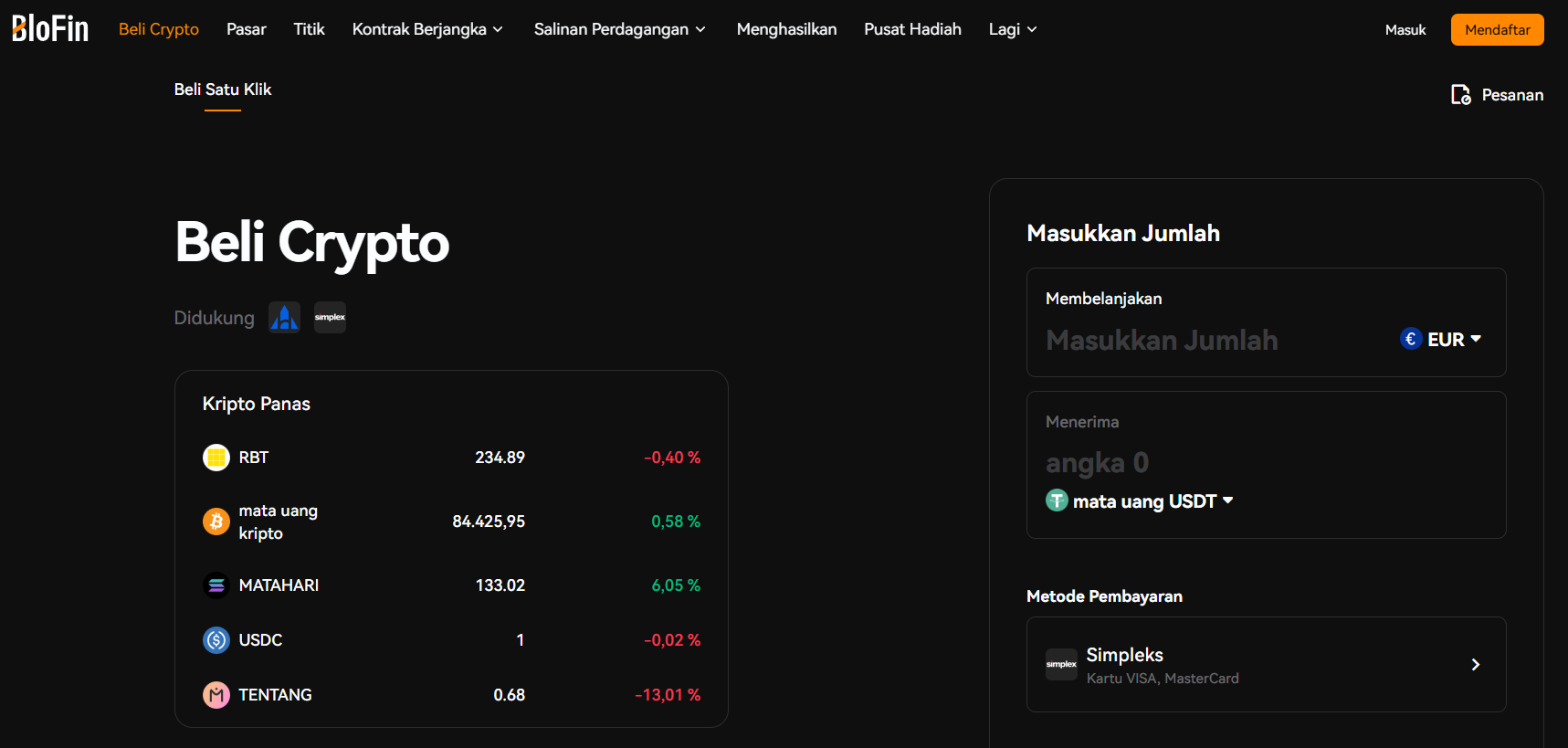Open the Beli Crypto menu item
Image resolution: width=1568 pixels, height=748 pixels.
click(x=159, y=29)
